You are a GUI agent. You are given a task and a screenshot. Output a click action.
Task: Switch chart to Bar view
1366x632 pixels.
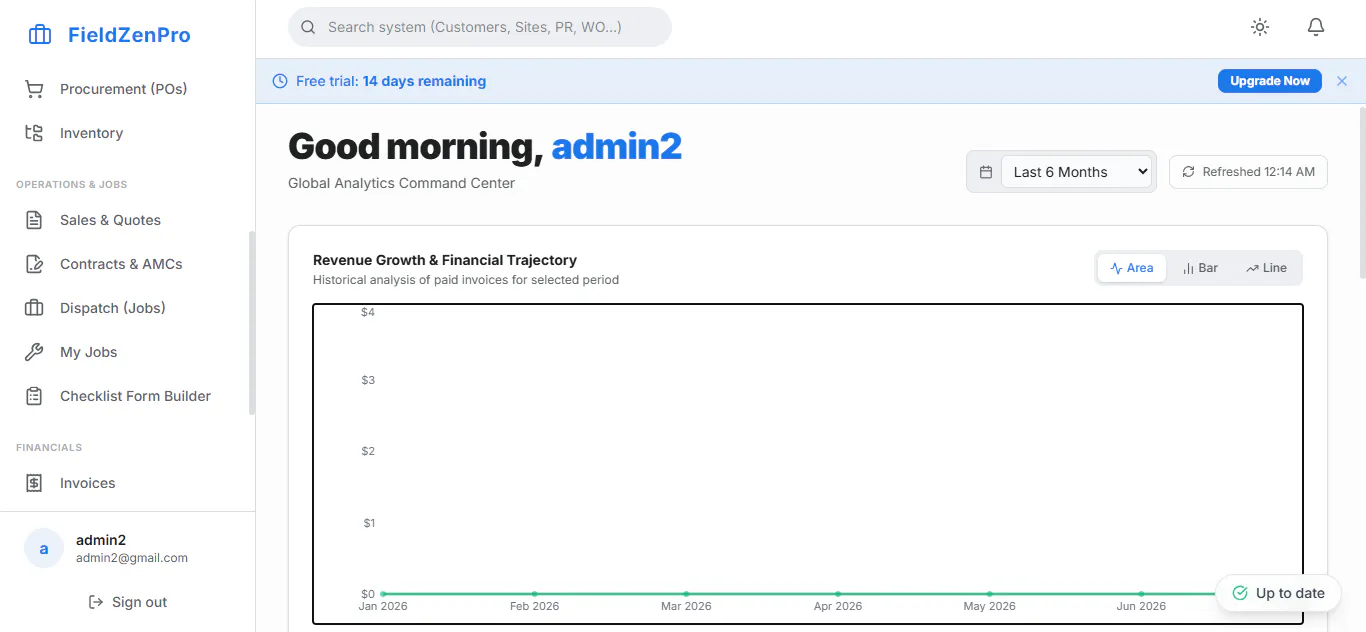[1200, 268]
